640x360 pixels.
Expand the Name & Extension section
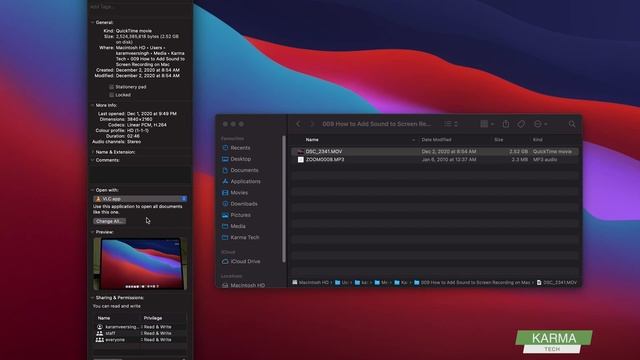(x=92, y=152)
